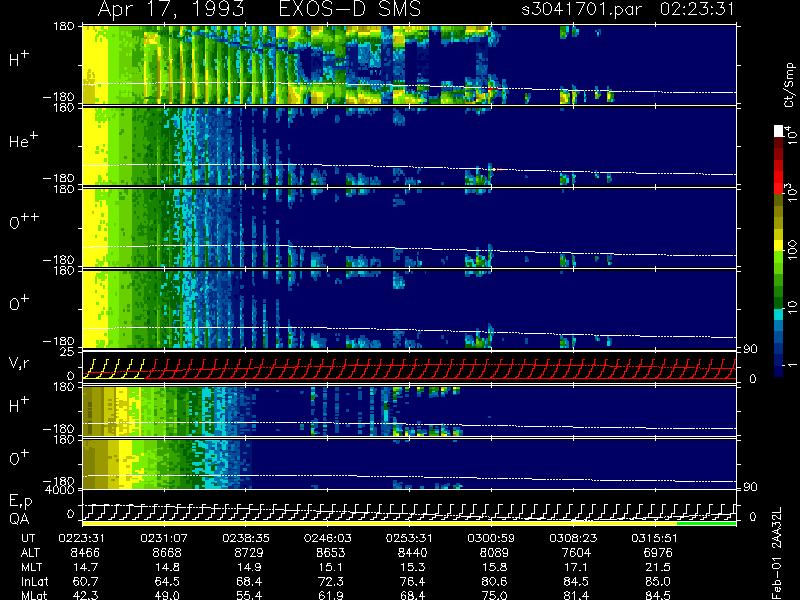Image resolution: width=800 pixels, height=600 pixels.
Task: Click the start time '02:23:31' in header
Action: coord(697,9)
